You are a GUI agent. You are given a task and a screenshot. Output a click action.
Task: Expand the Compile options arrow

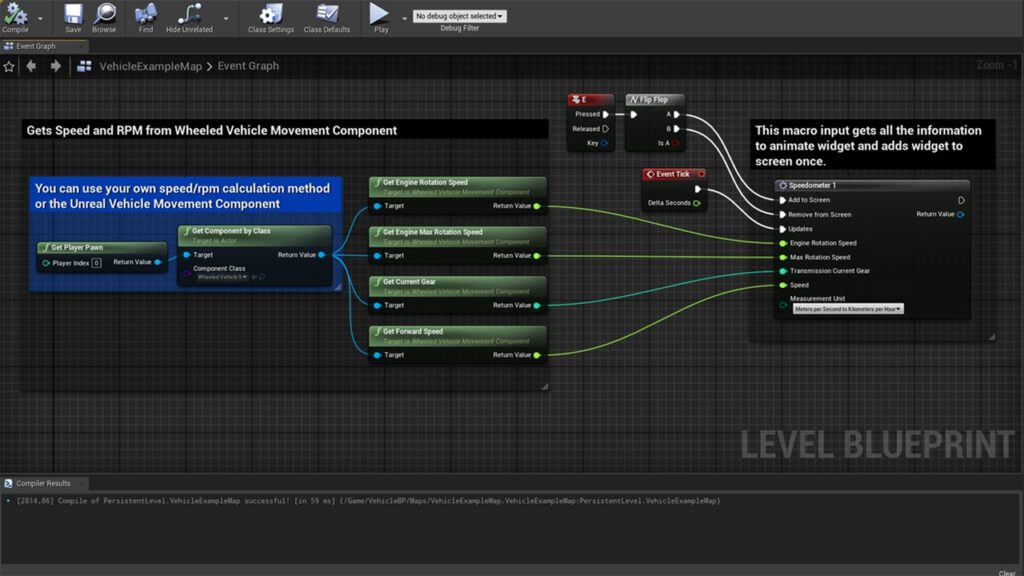(41, 18)
